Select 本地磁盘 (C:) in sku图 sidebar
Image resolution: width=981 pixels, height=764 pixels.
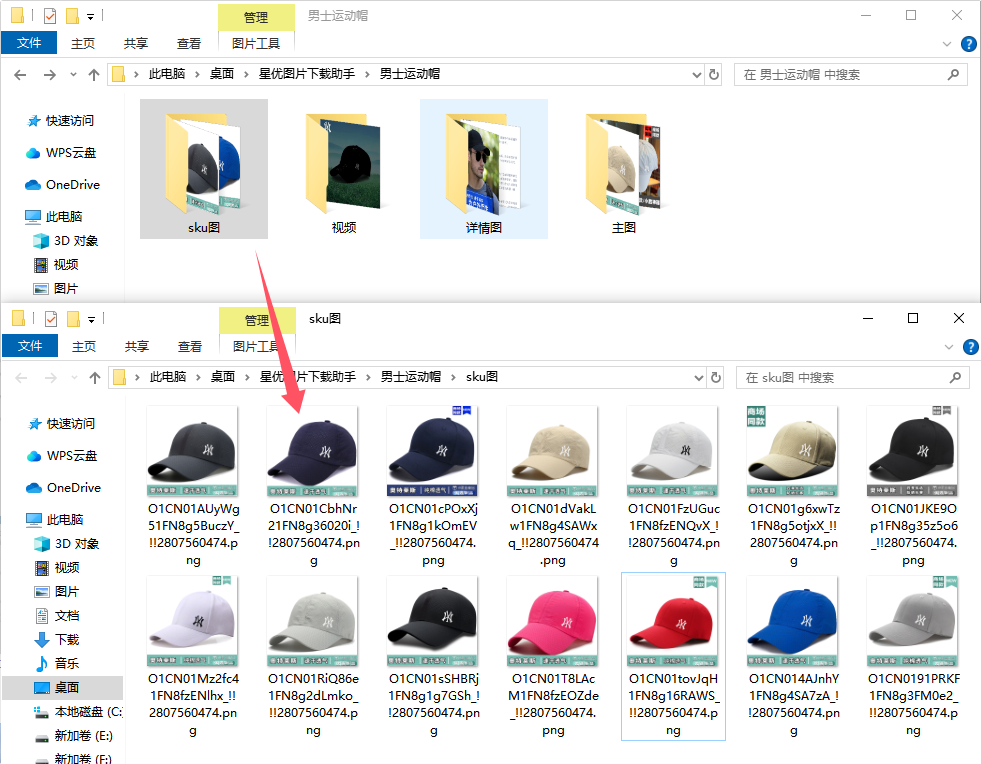[78, 711]
